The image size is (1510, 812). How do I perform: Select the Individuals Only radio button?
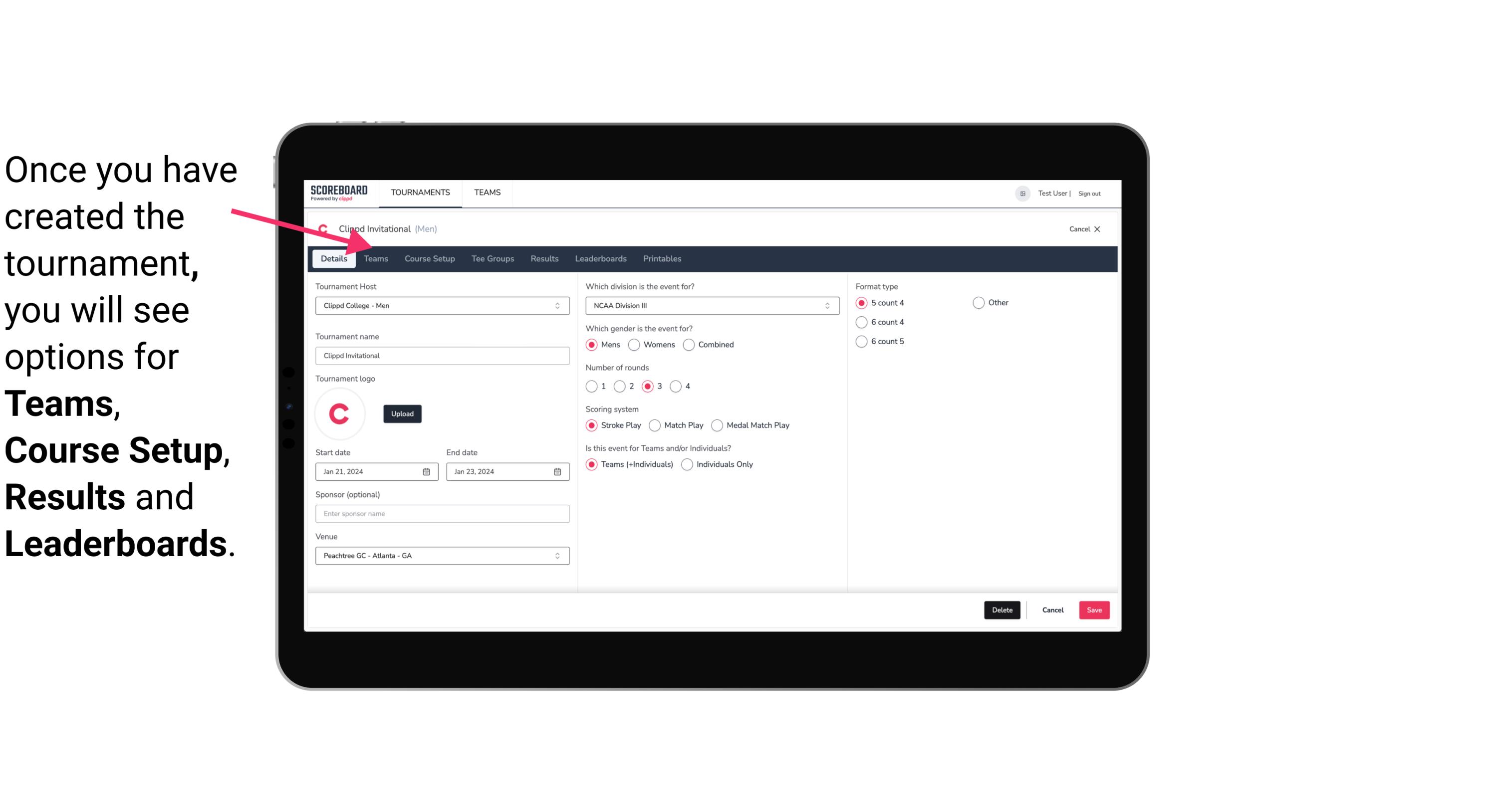tap(686, 464)
